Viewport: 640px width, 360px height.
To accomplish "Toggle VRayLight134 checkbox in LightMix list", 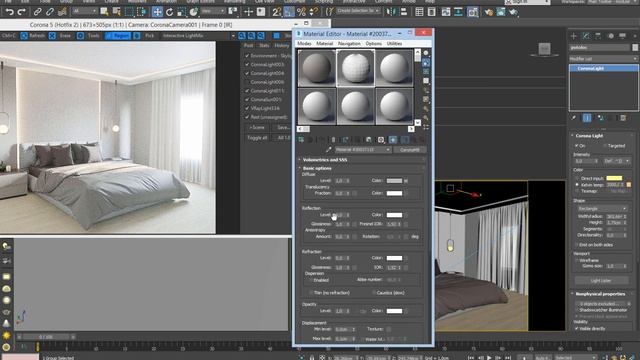I will pos(247,108).
